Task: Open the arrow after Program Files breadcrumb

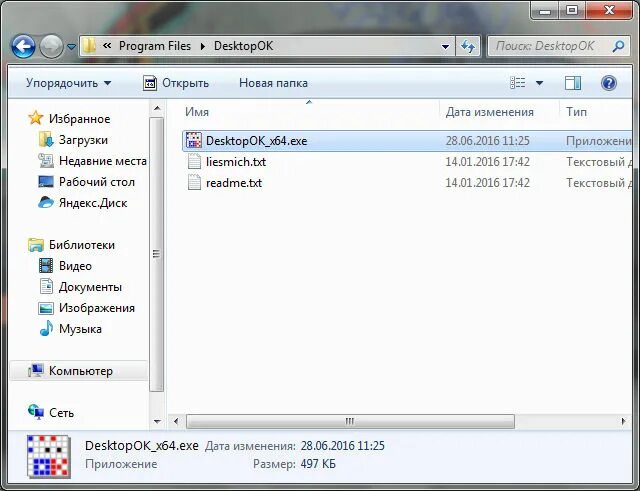Action: click(202, 46)
